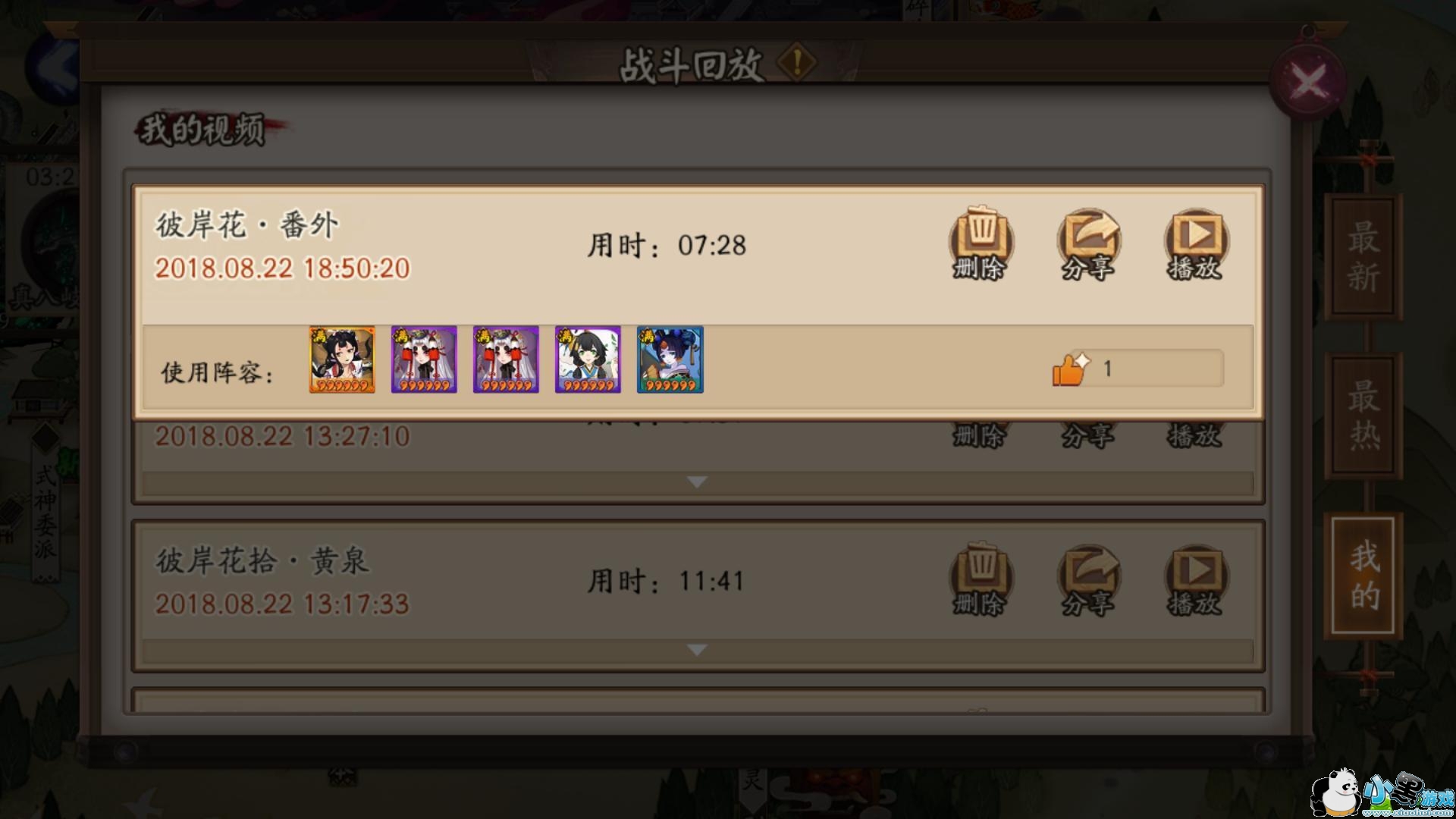Image resolution: width=1456 pixels, height=819 pixels.
Task: Play the 13:27:10 replay
Action: coord(1196,435)
